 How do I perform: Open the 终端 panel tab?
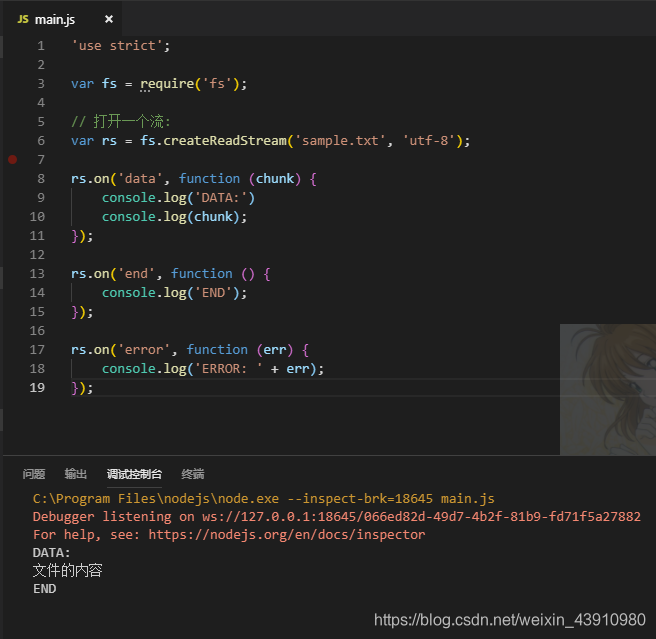coord(193,474)
